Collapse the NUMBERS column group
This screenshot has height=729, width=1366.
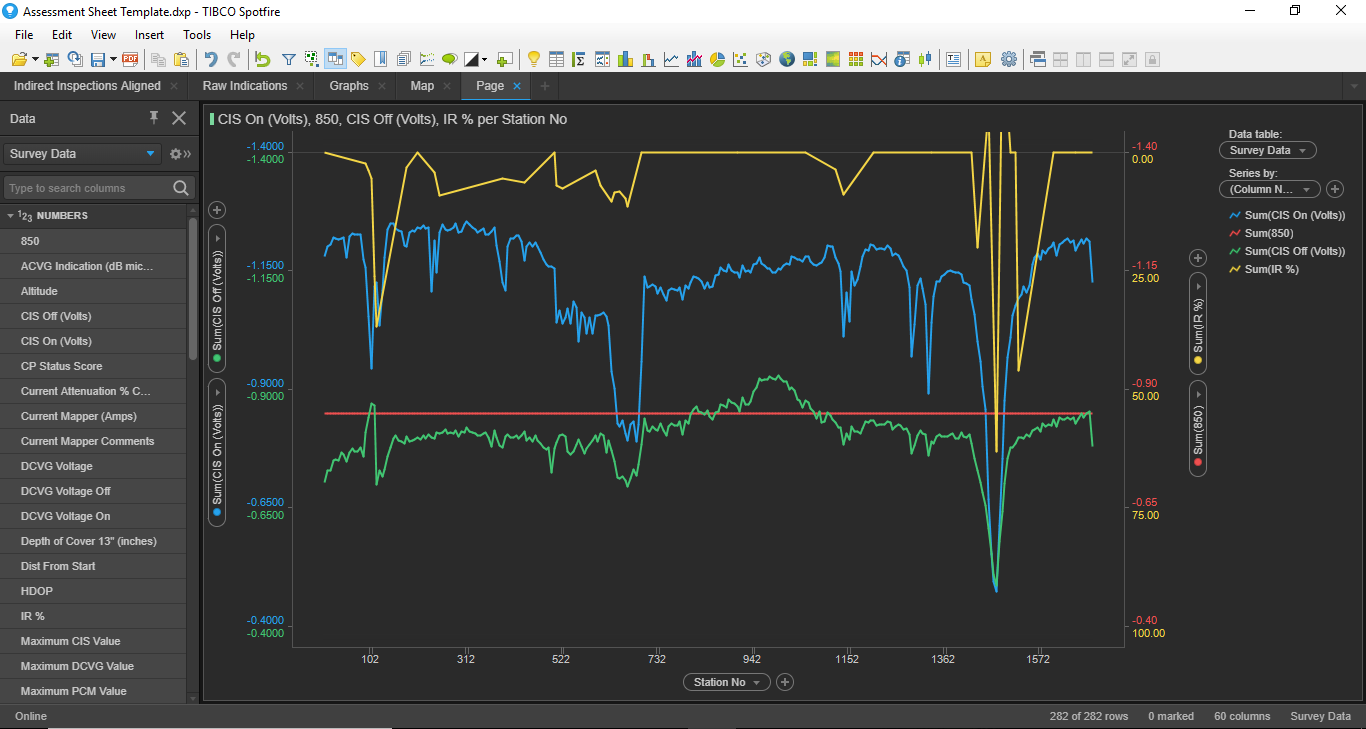coord(11,216)
